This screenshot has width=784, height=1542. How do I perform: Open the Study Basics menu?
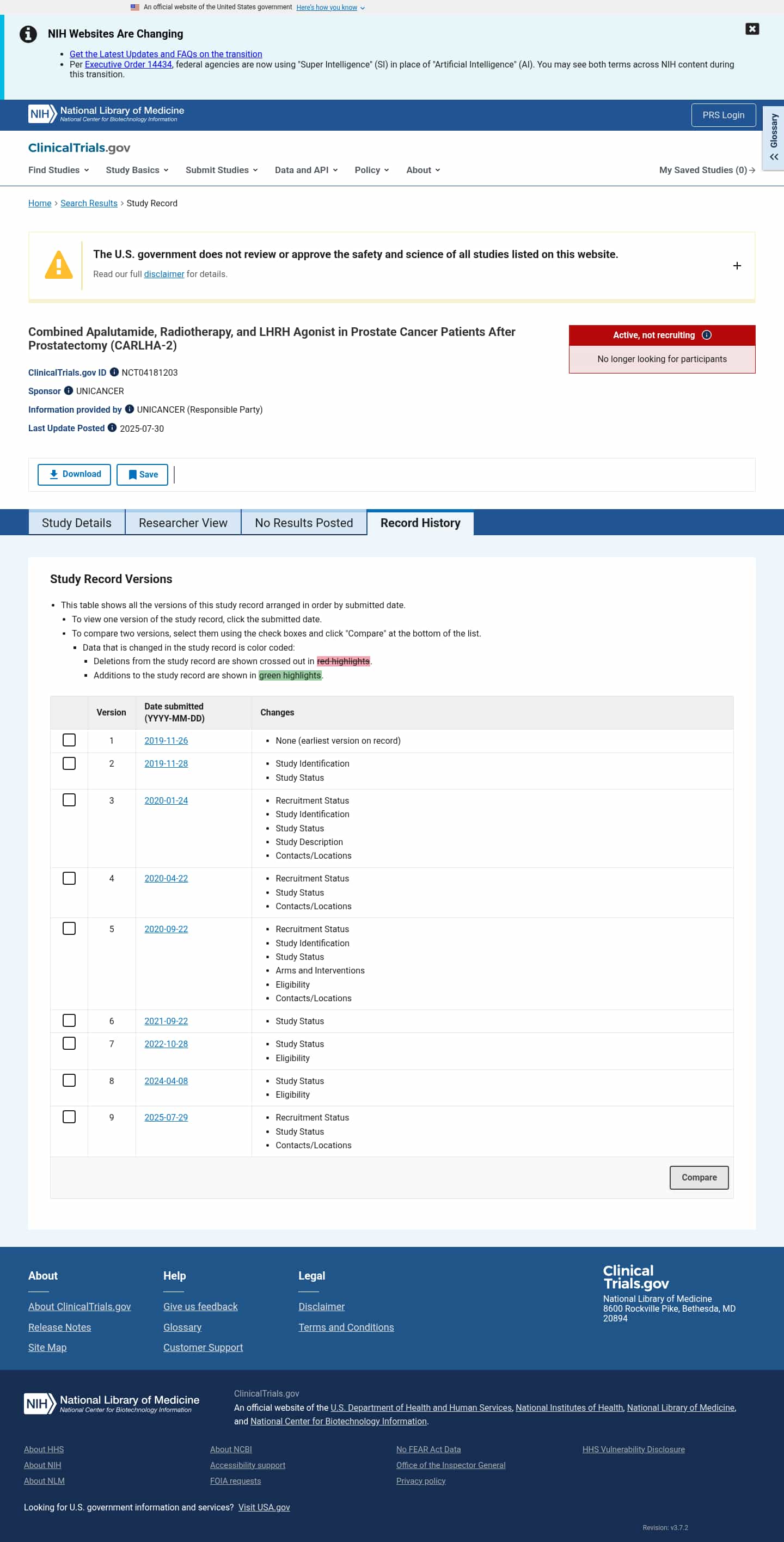(137, 170)
